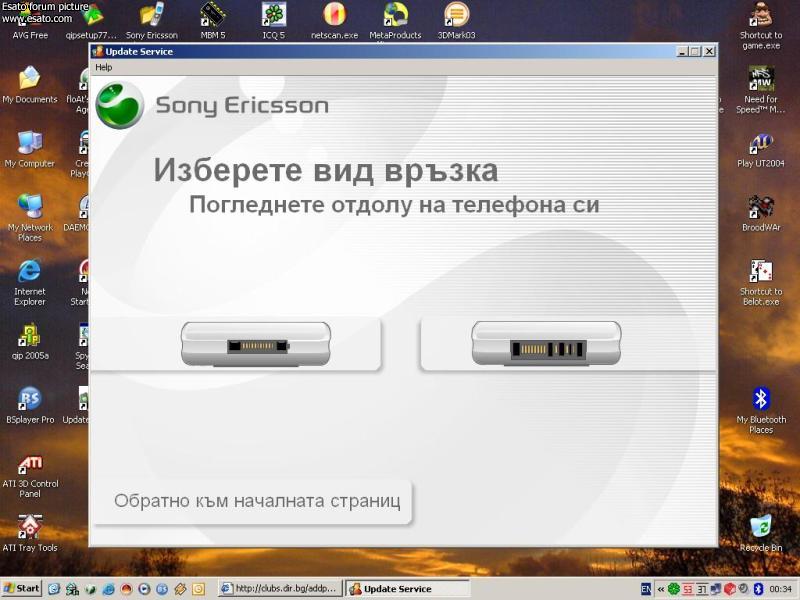Select the qipsetup77 desktop icon
The width and height of the screenshot is (800, 600).
91,22
